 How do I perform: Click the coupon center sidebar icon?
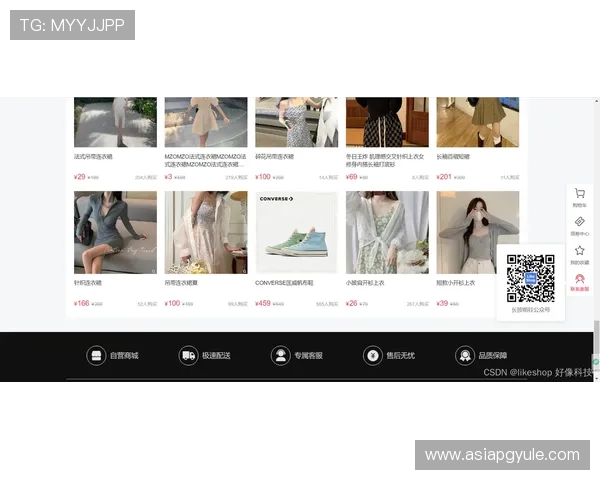[x=579, y=222]
